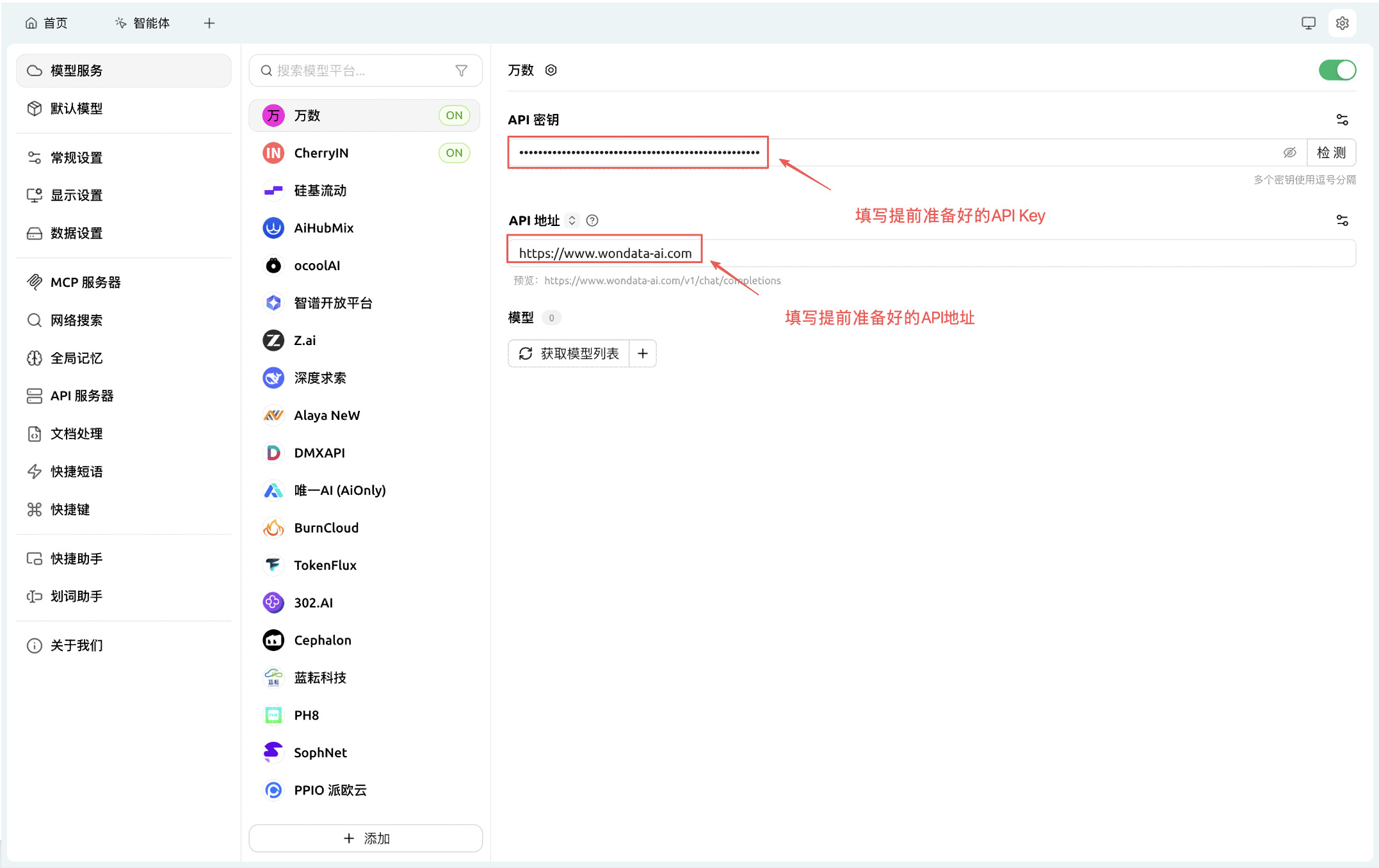Click 获取模型列表 button

click(x=569, y=353)
